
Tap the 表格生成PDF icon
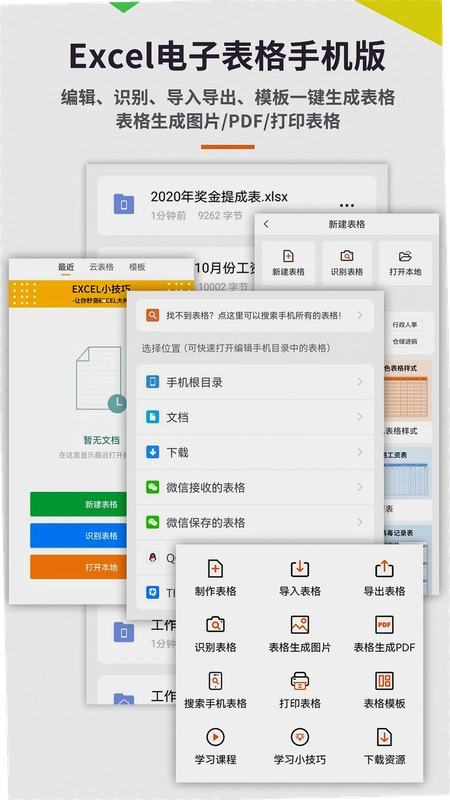pos(384,624)
